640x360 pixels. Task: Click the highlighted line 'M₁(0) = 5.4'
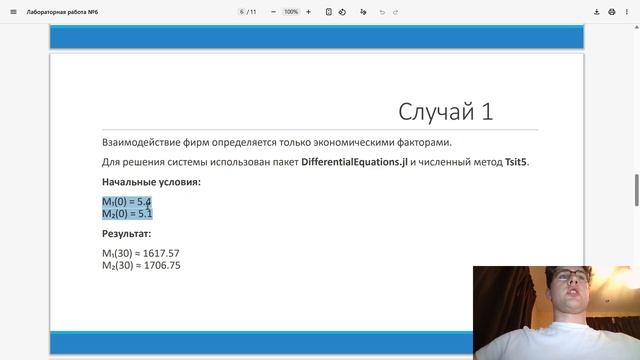pos(127,202)
